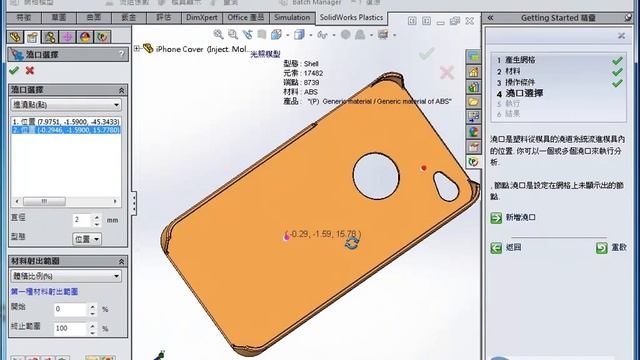The width and height of the screenshot is (640, 360).
Task: Click Section View icon in view toolbar
Action: [x=262, y=35]
